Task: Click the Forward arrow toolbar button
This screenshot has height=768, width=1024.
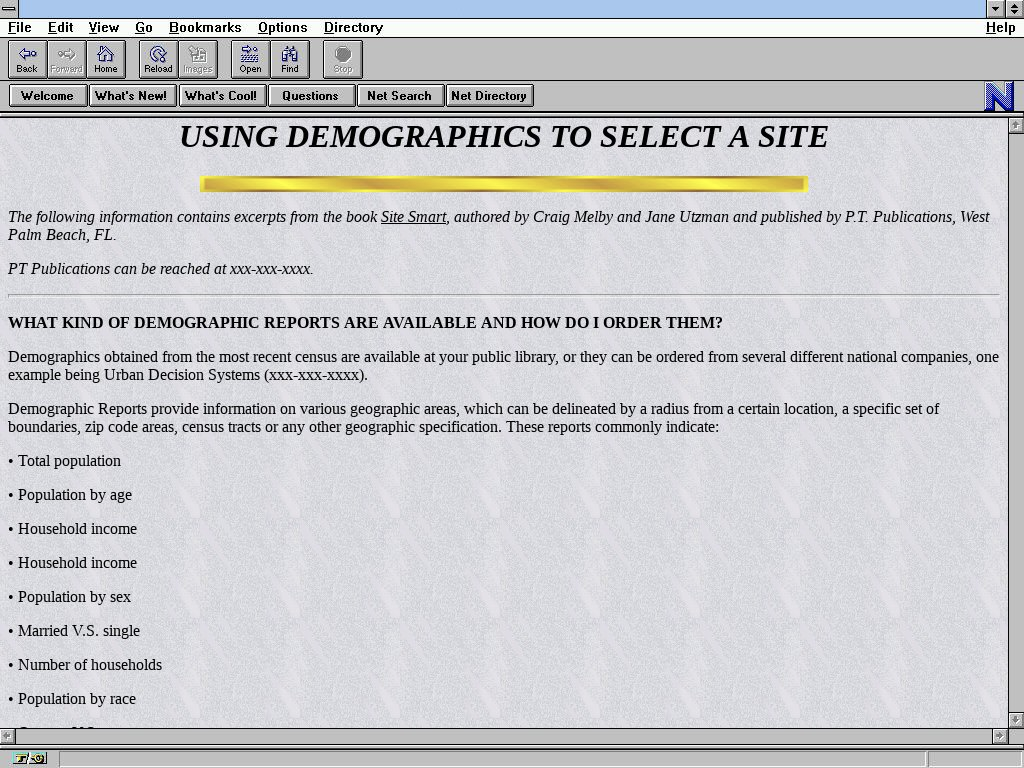Action: (66, 59)
